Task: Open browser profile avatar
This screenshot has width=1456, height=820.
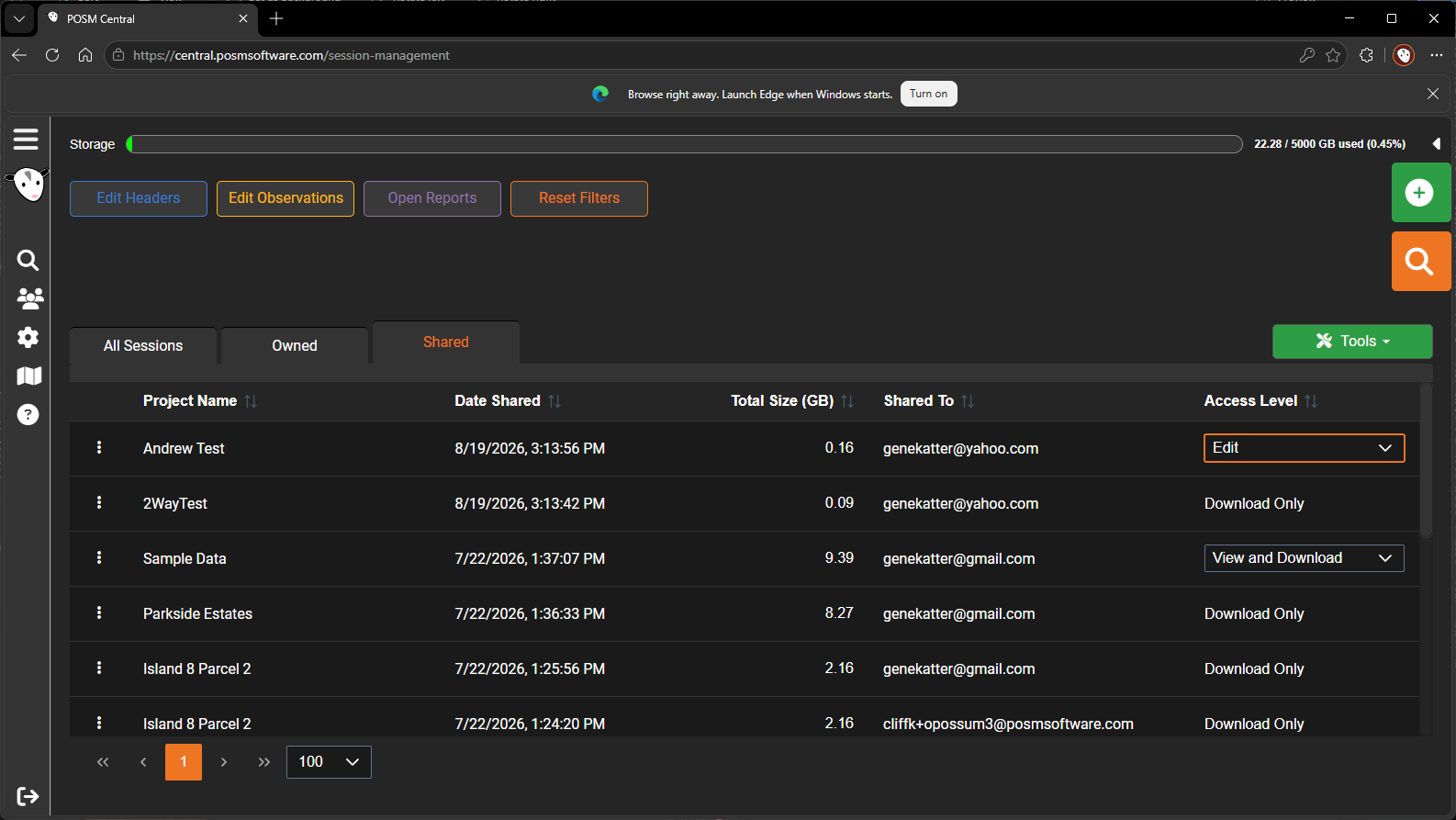Action: [1404, 55]
